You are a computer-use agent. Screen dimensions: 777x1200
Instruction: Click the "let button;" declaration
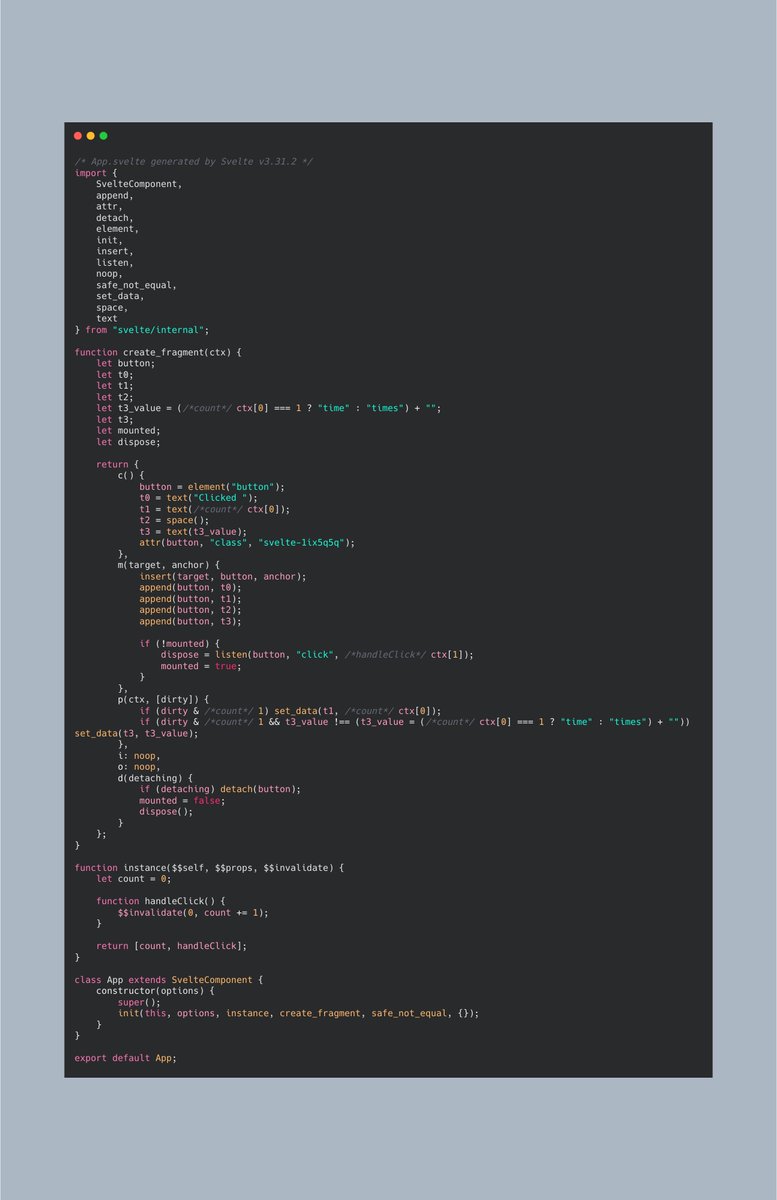point(126,363)
